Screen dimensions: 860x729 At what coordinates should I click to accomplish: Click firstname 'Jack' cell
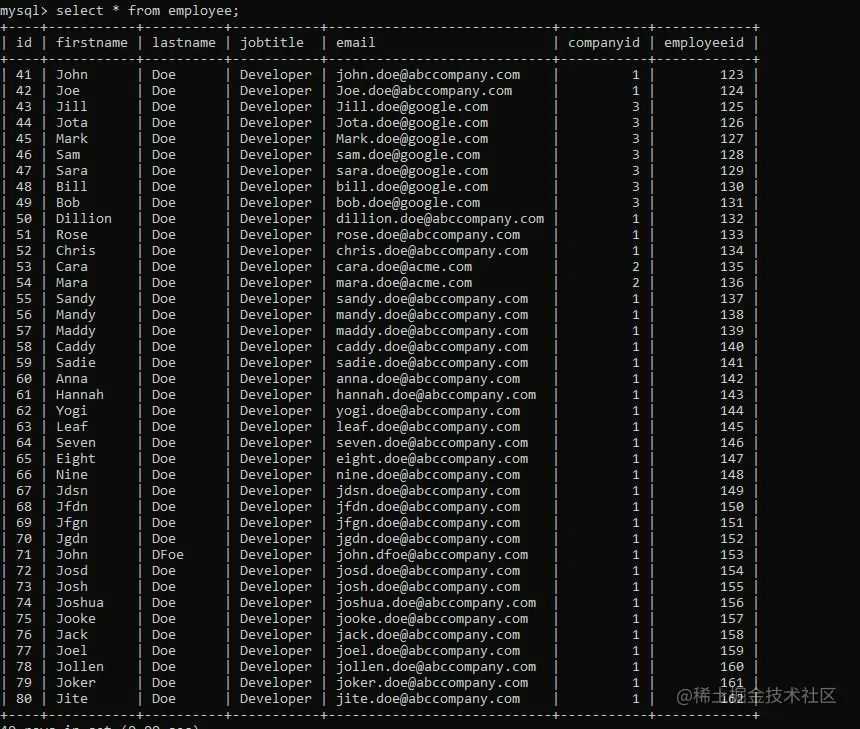tap(71, 635)
